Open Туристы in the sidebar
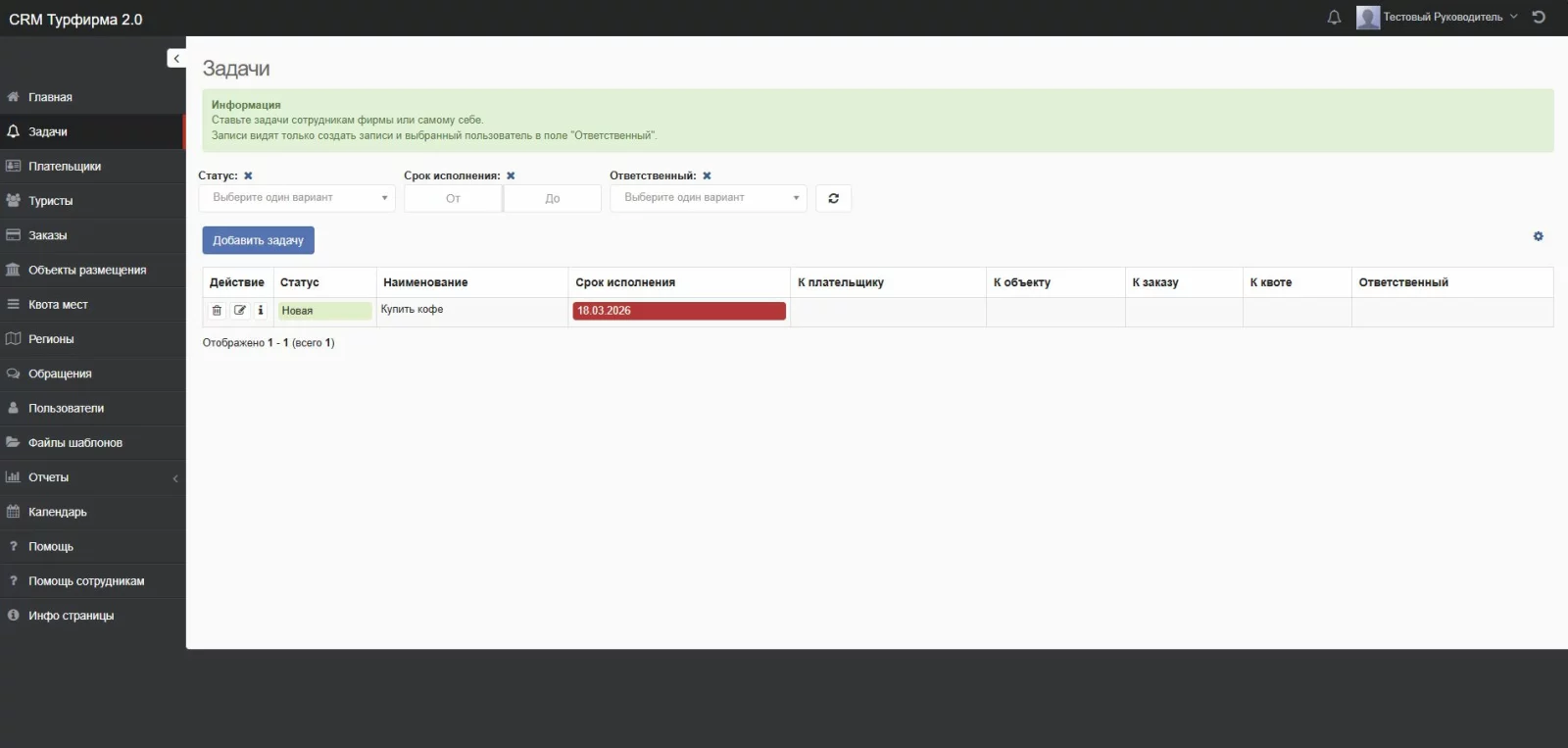Image resolution: width=1568 pixels, height=748 pixels. point(92,201)
